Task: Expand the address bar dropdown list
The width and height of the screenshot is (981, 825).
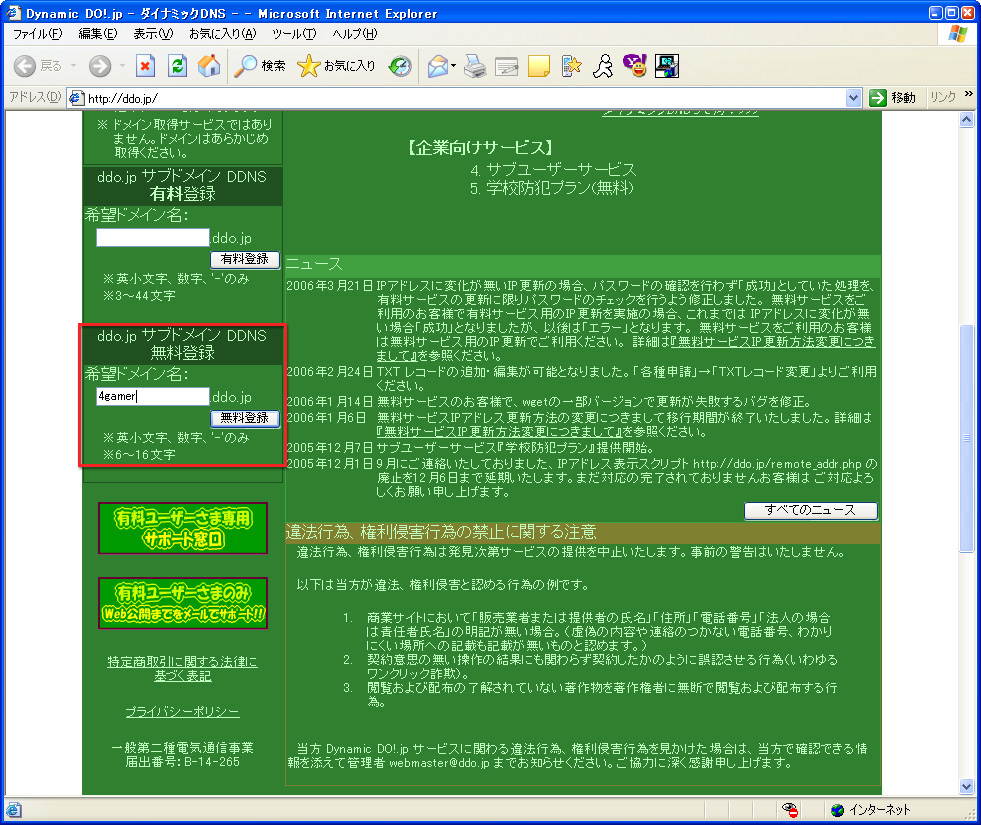Action: (x=853, y=98)
